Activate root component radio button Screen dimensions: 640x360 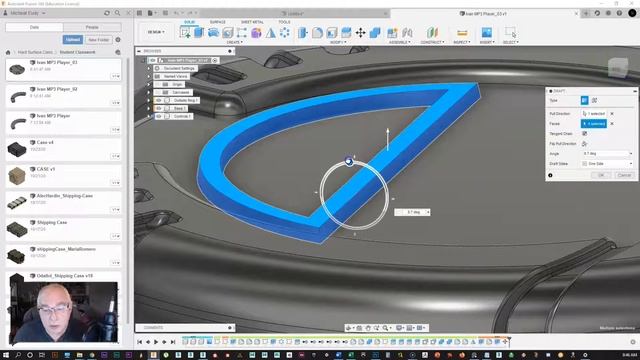(x=215, y=60)
